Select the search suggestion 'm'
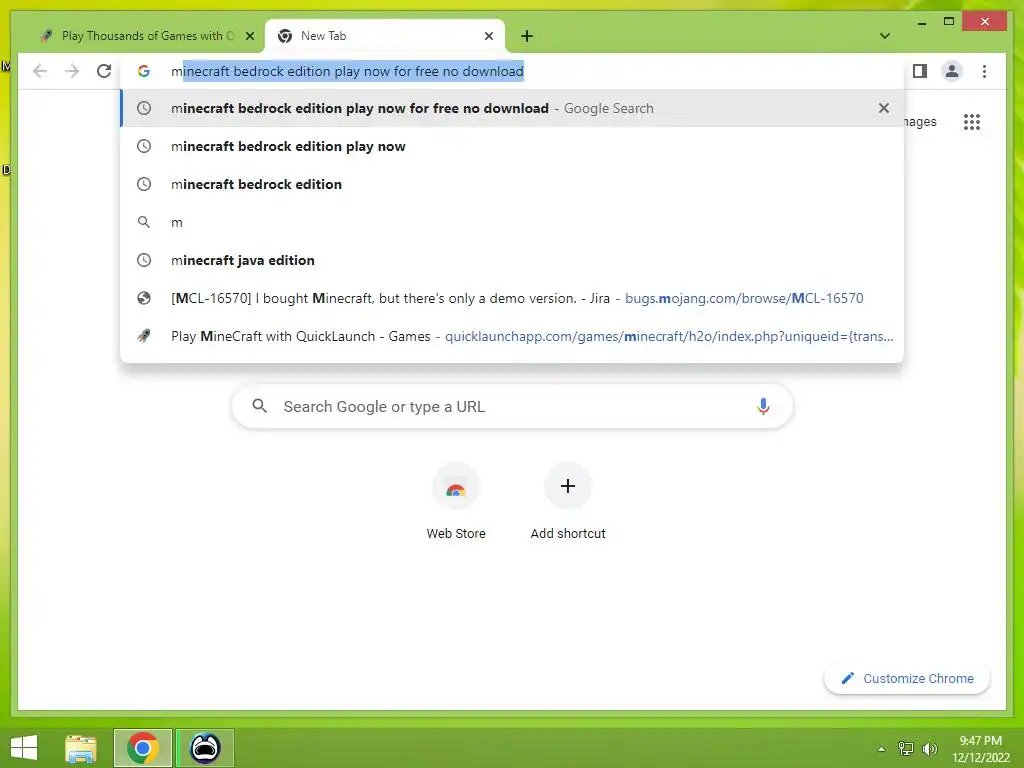 [512, 222]
